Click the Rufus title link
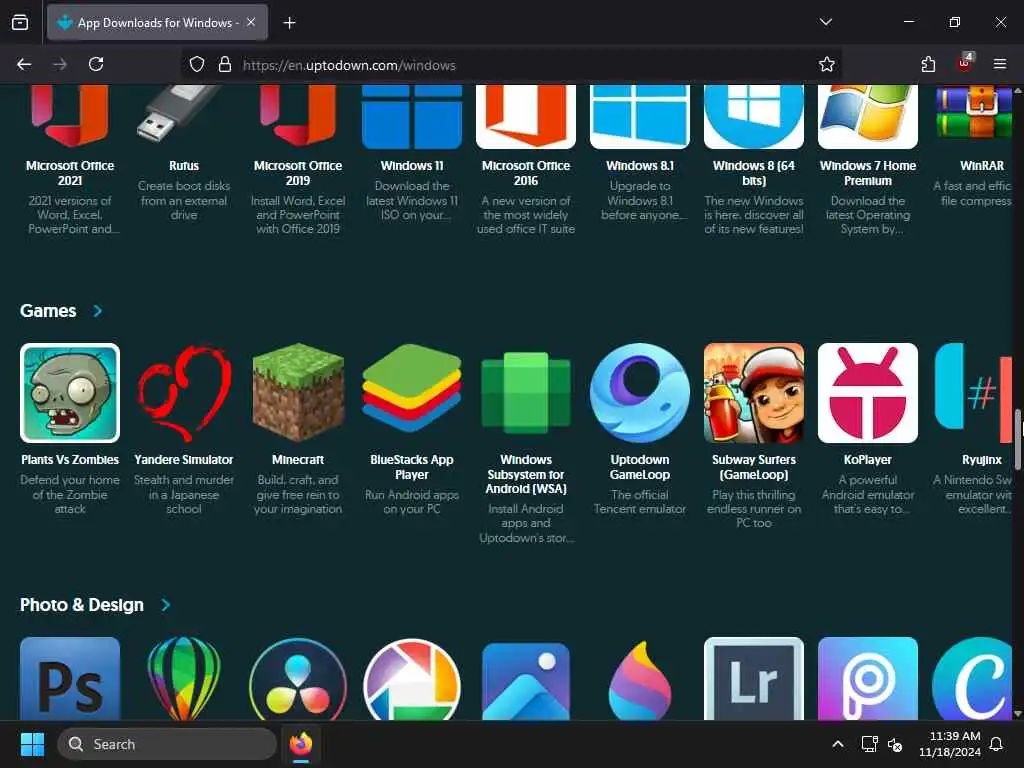The width and height of the screenshot is (1024, 768). (184, 166)
